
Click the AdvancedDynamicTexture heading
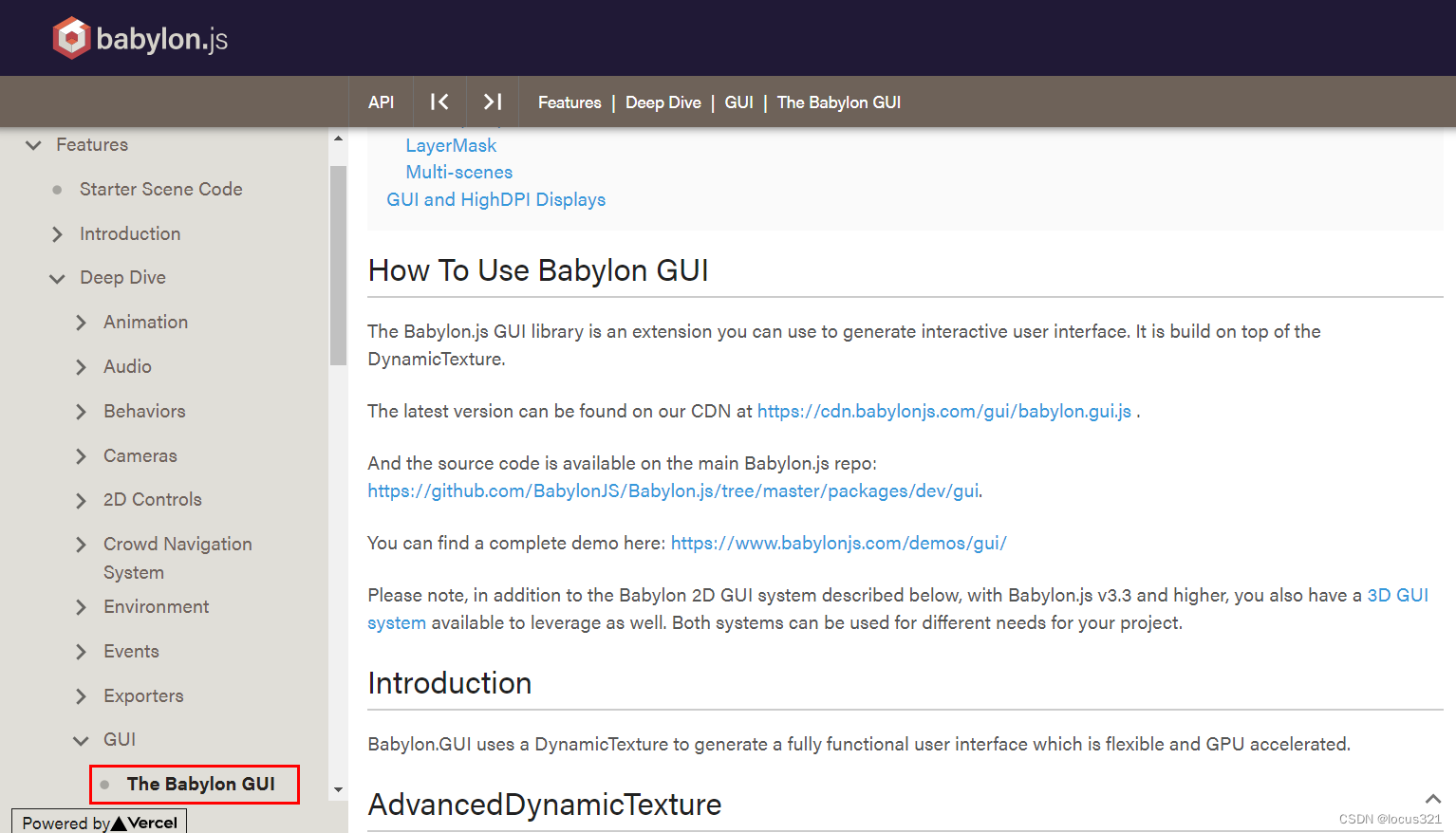[545, 805]
